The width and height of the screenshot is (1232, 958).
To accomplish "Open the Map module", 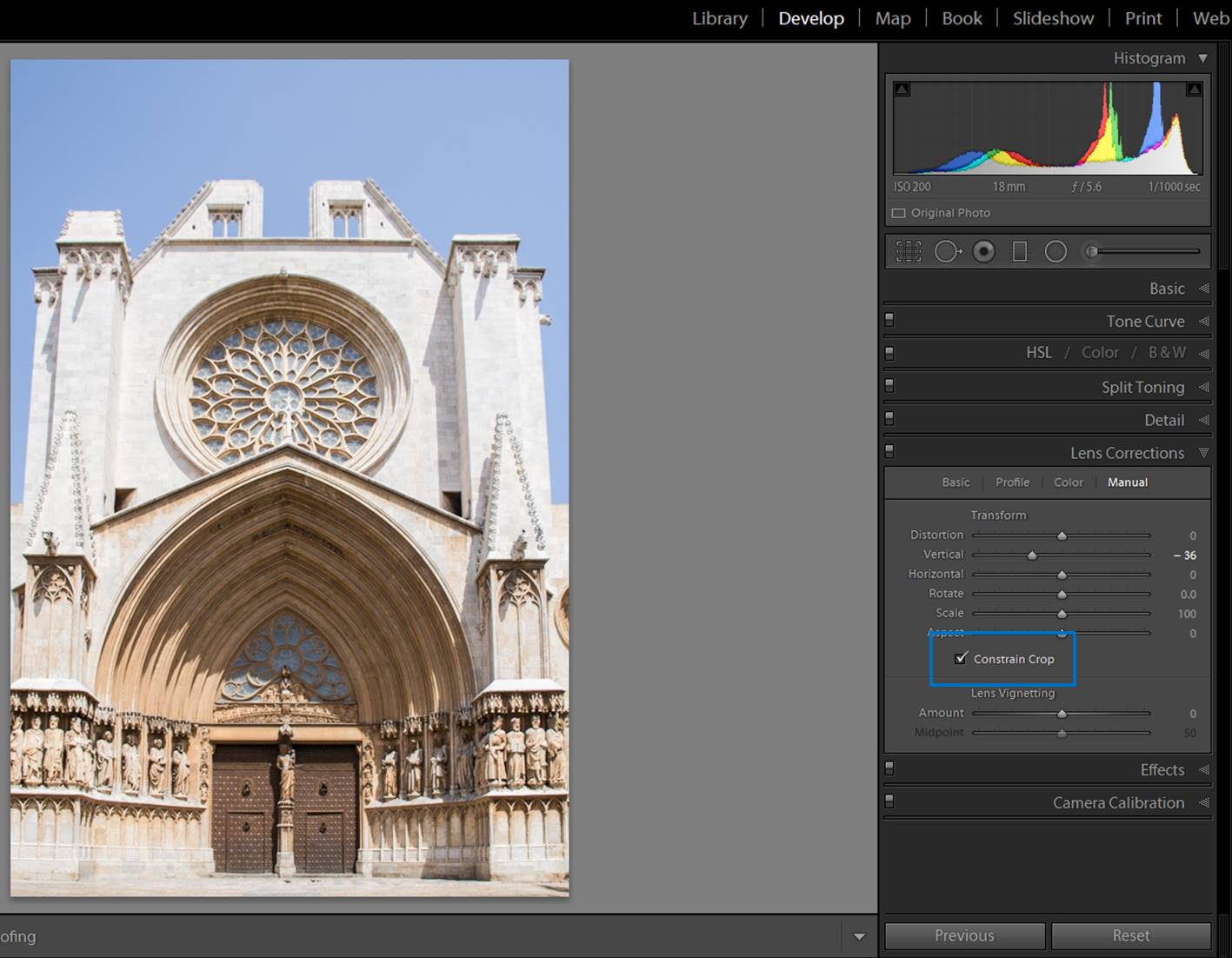I will [893, 18].
